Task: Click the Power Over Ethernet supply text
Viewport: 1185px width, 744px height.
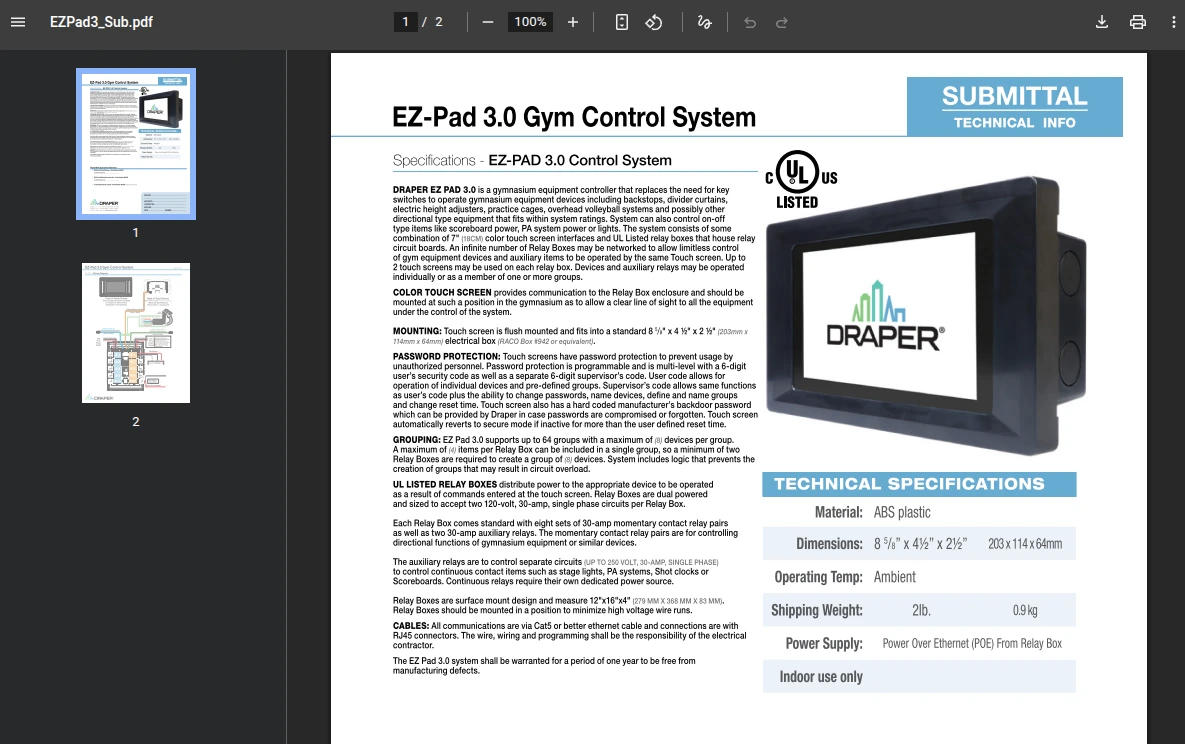Action: point(972,643)
